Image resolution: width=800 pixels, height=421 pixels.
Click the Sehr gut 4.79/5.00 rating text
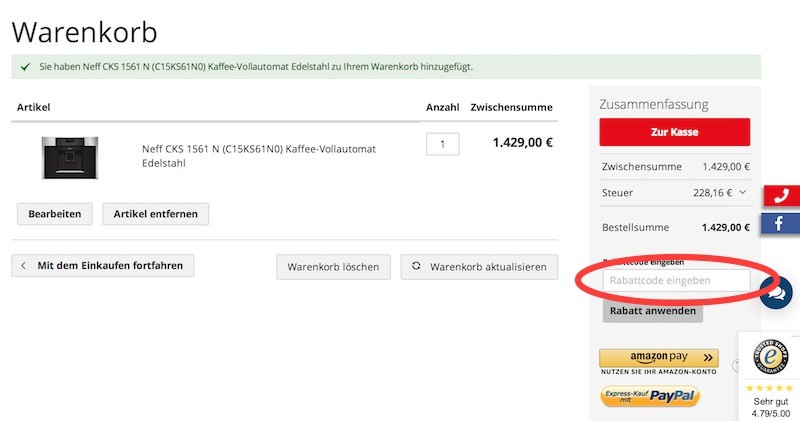771,407
